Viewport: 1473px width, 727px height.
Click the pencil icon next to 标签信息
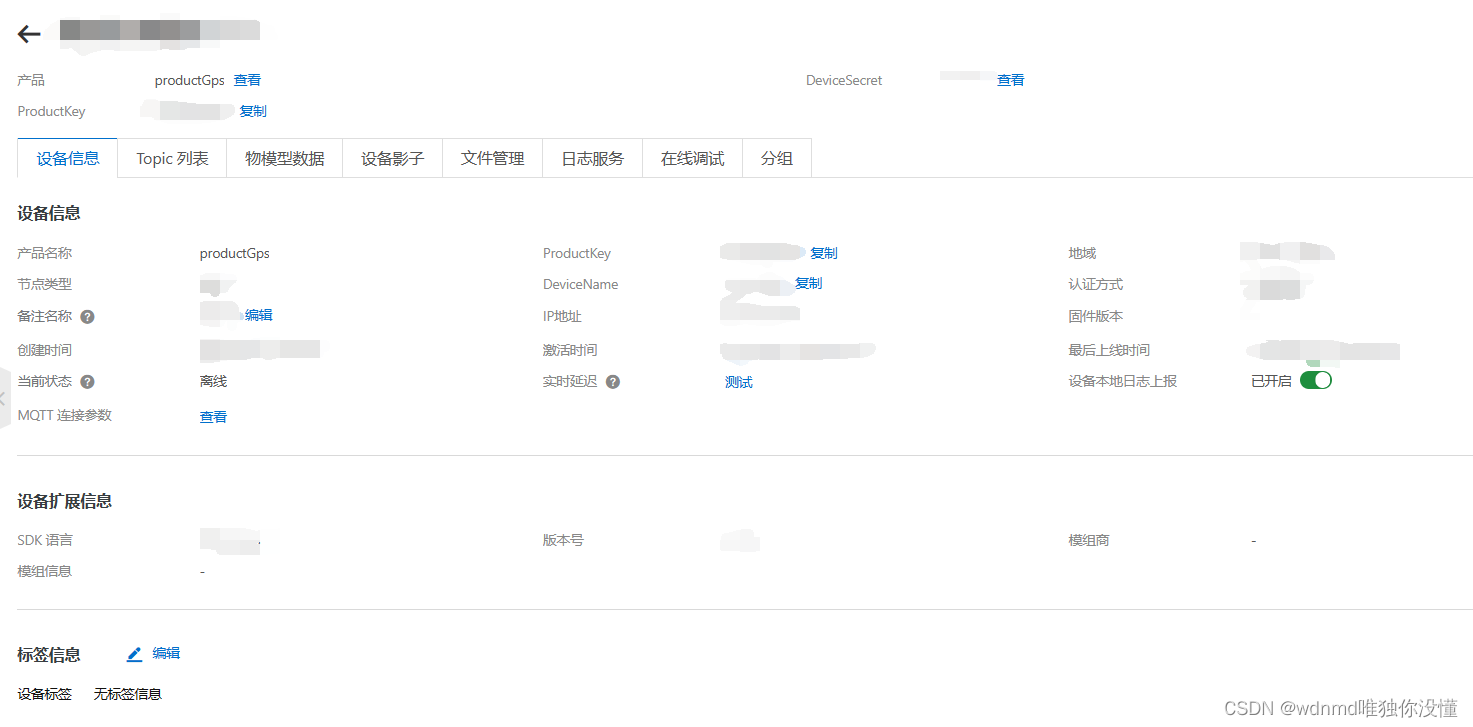[134, 653]
